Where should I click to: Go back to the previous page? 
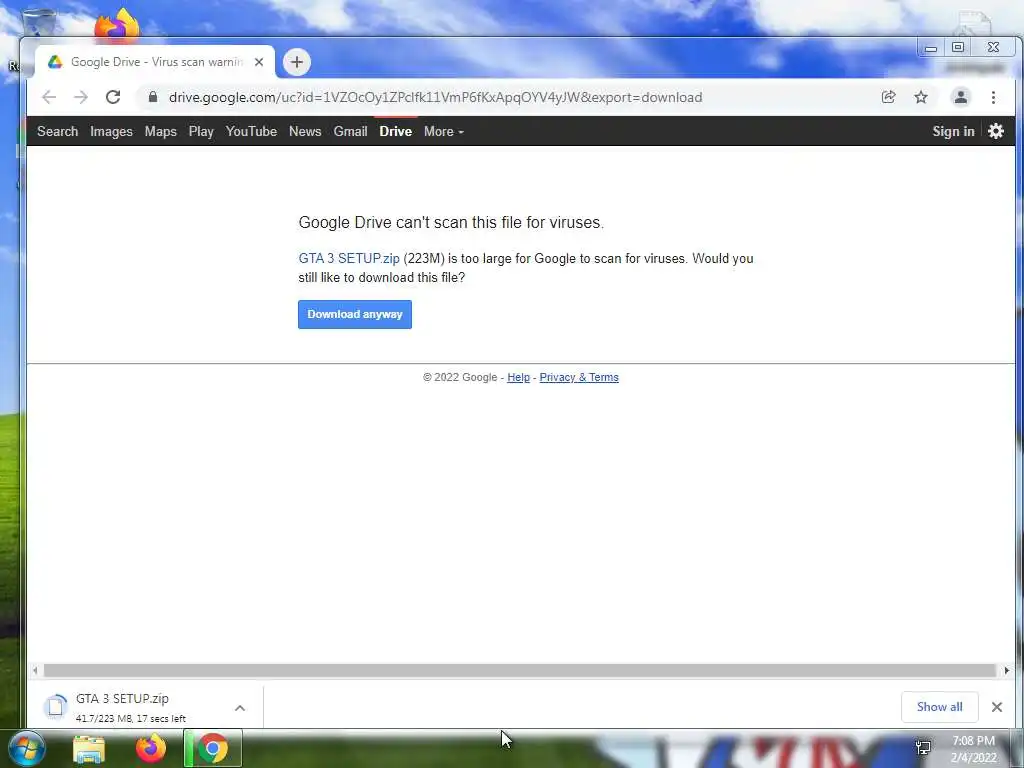[49, 97]
